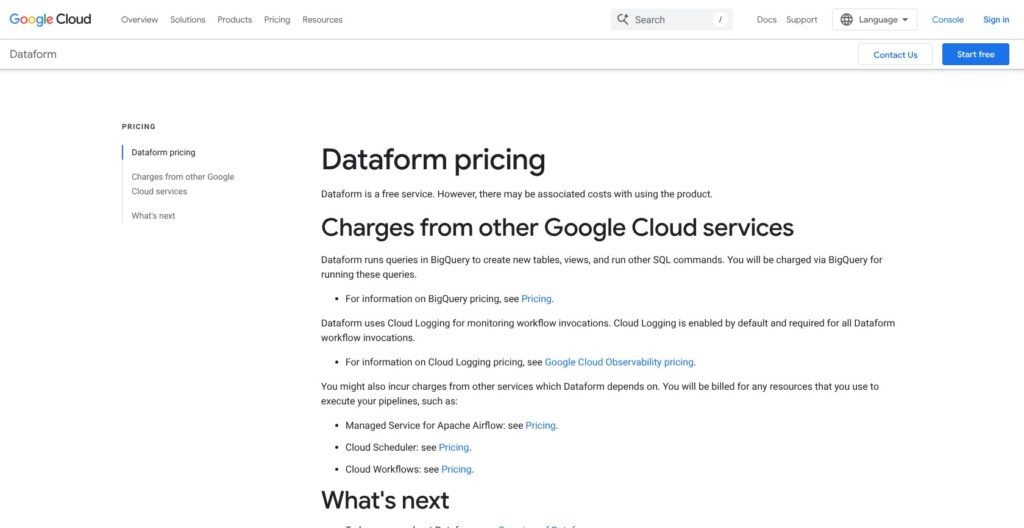The image size is (1024, 528).
Task: Click the What's next heading
Action: 385,500
